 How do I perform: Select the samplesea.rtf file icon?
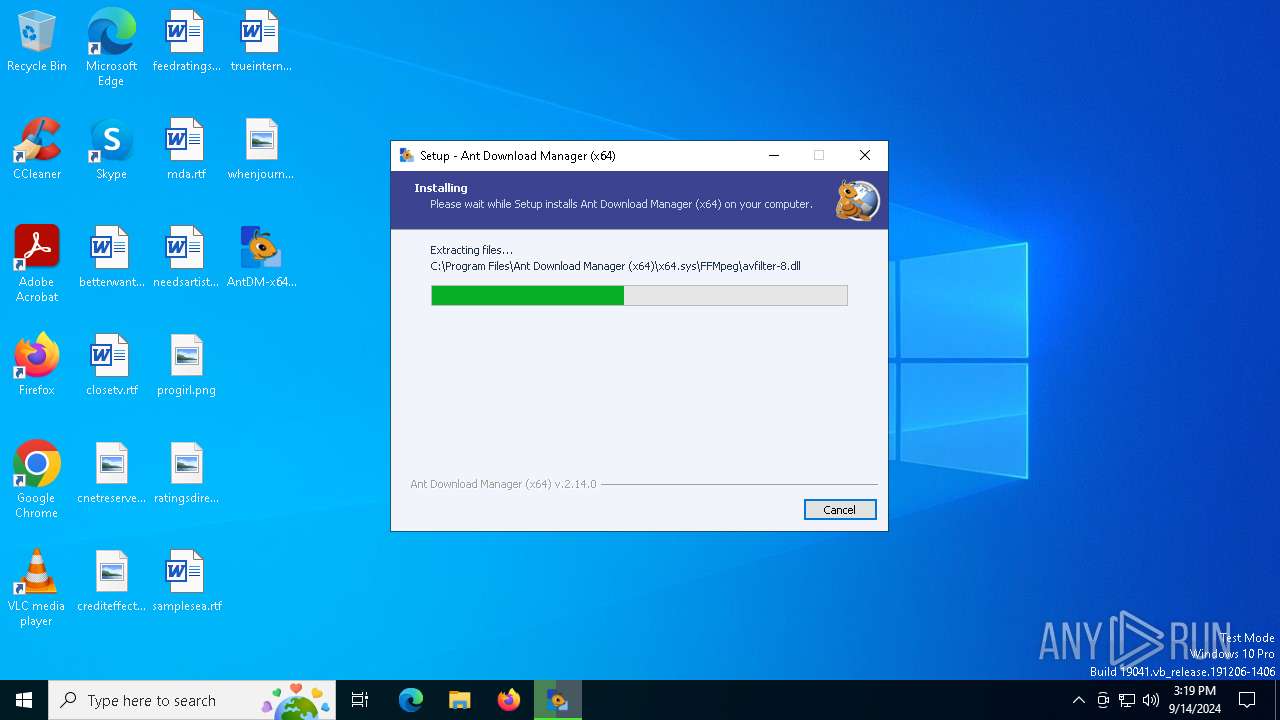click(x=186, y=582)
